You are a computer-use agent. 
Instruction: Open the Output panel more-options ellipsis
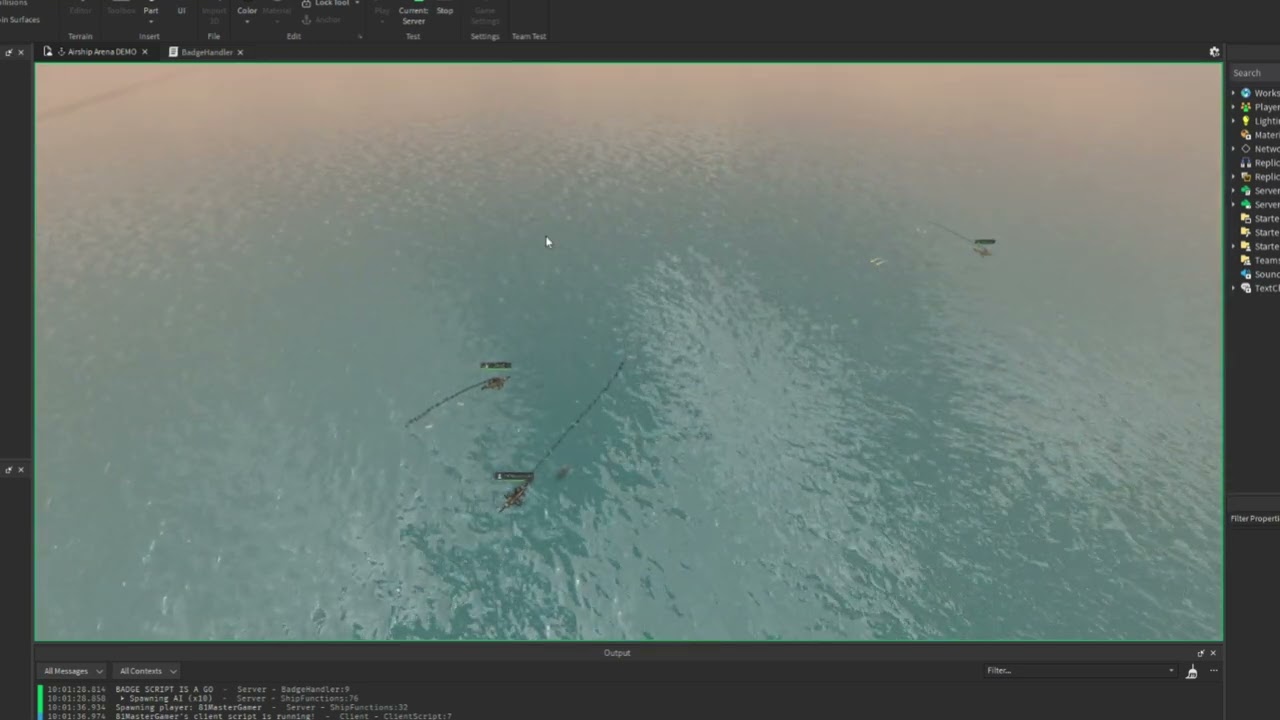pos(1213,671)
